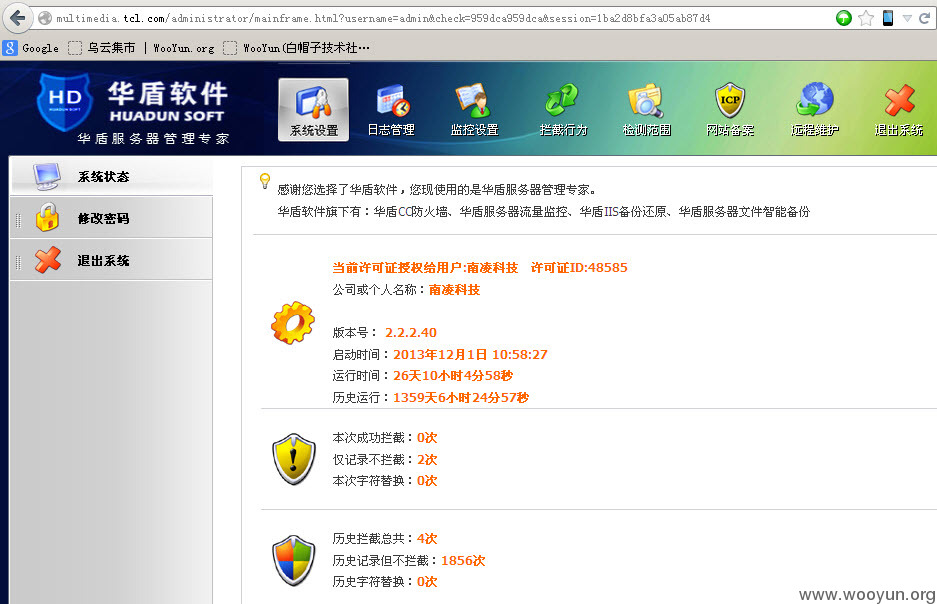The height and width of the screenshot is (604, 937).
Task: Select 系统状态 in left sidebar
Action: pyautogui.click(x=111, y=176)
